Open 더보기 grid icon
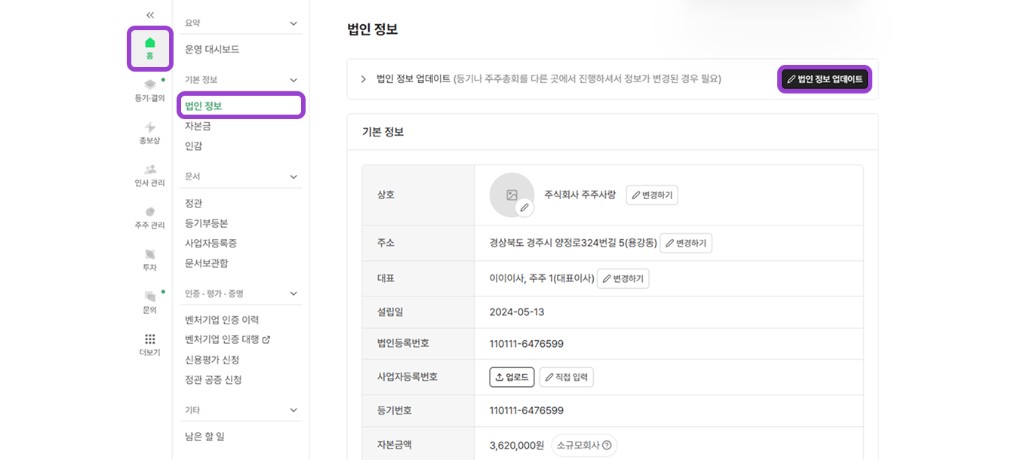Viewport: 1024px width, 460px height. pyautogui.click(x=150, y=345)
